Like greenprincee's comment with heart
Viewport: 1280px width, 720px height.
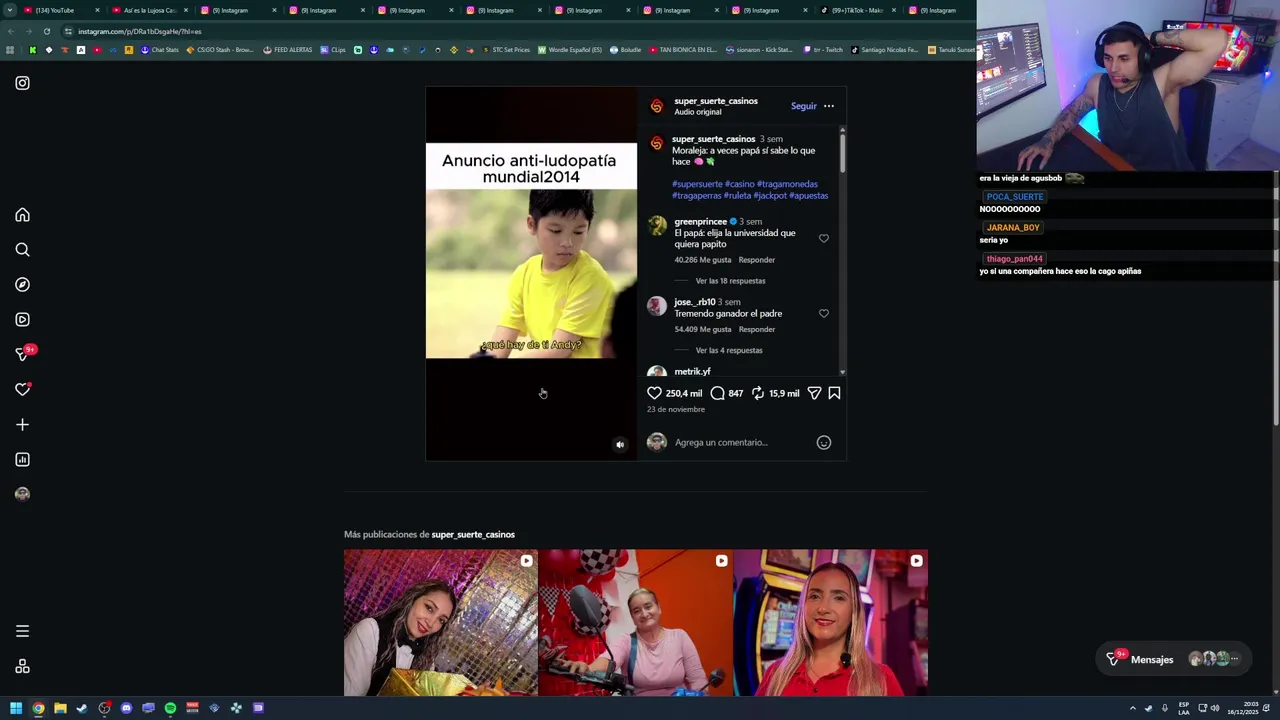(x=824, y=238)
